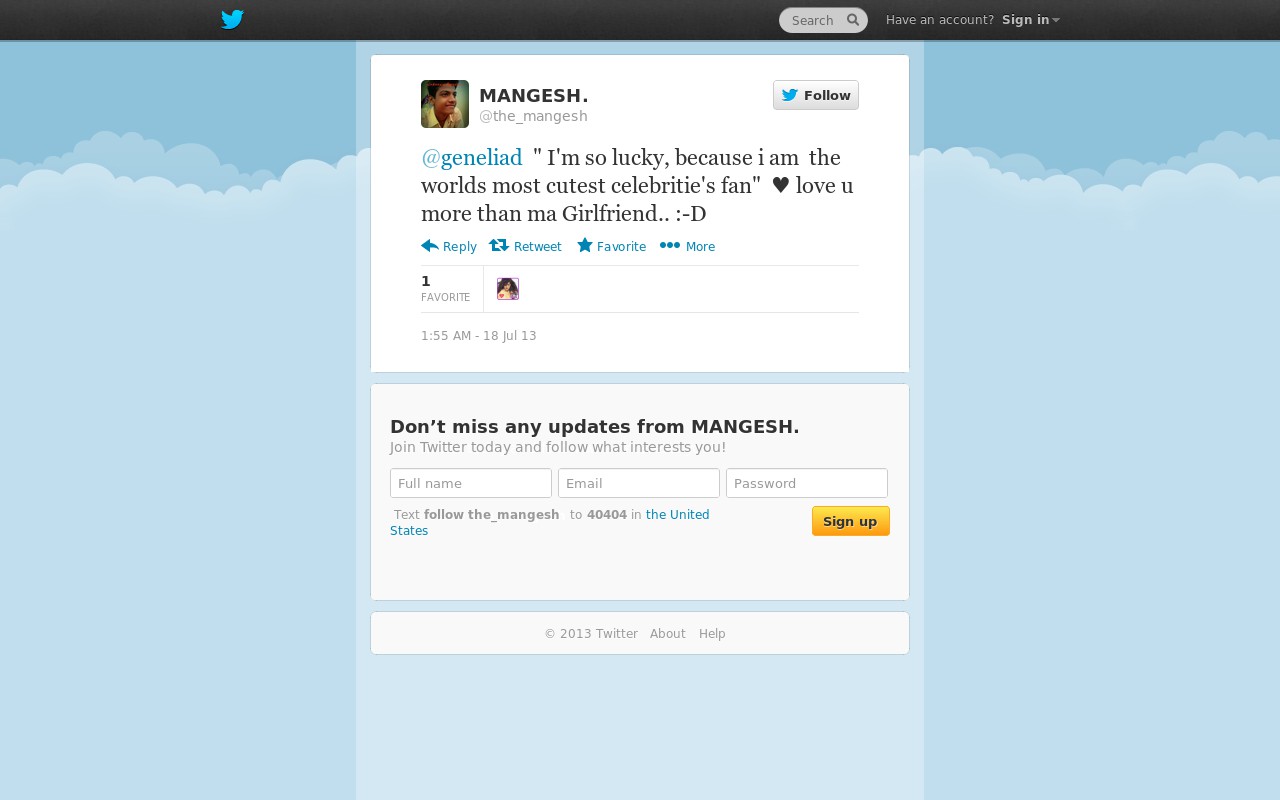Click the Retweet arrows icon
Screen dimensions: 1280x800
499,245
